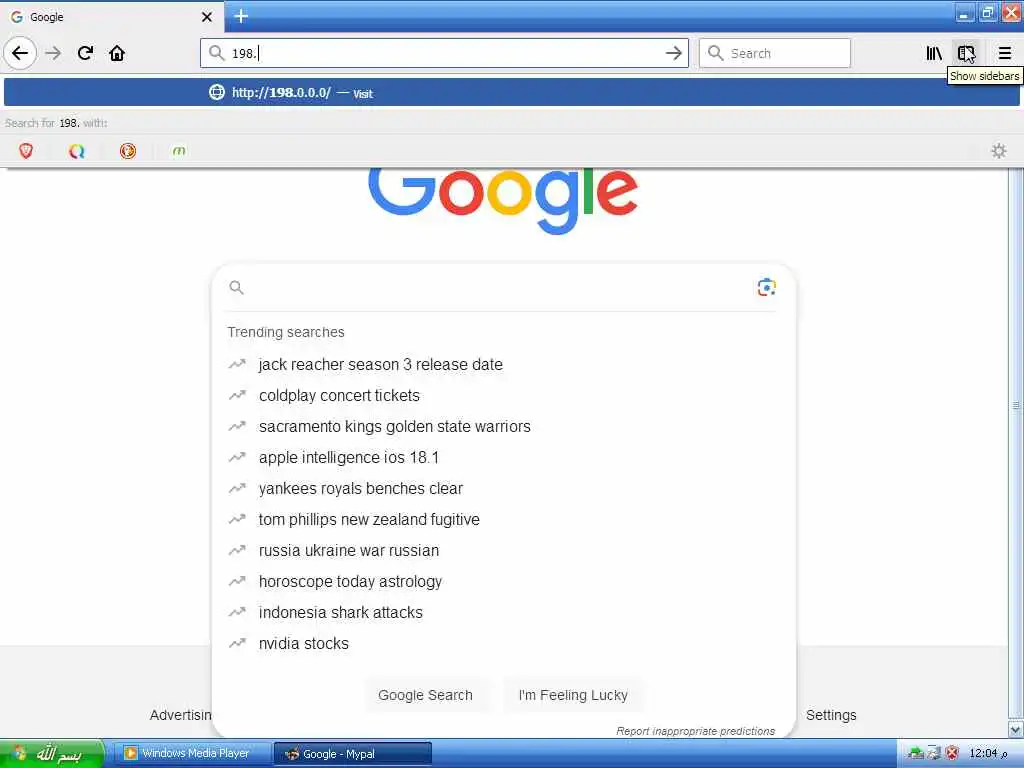Open Google Lens image search icon
This screenshot has width=1024, height=768.
tap(766, 287)
